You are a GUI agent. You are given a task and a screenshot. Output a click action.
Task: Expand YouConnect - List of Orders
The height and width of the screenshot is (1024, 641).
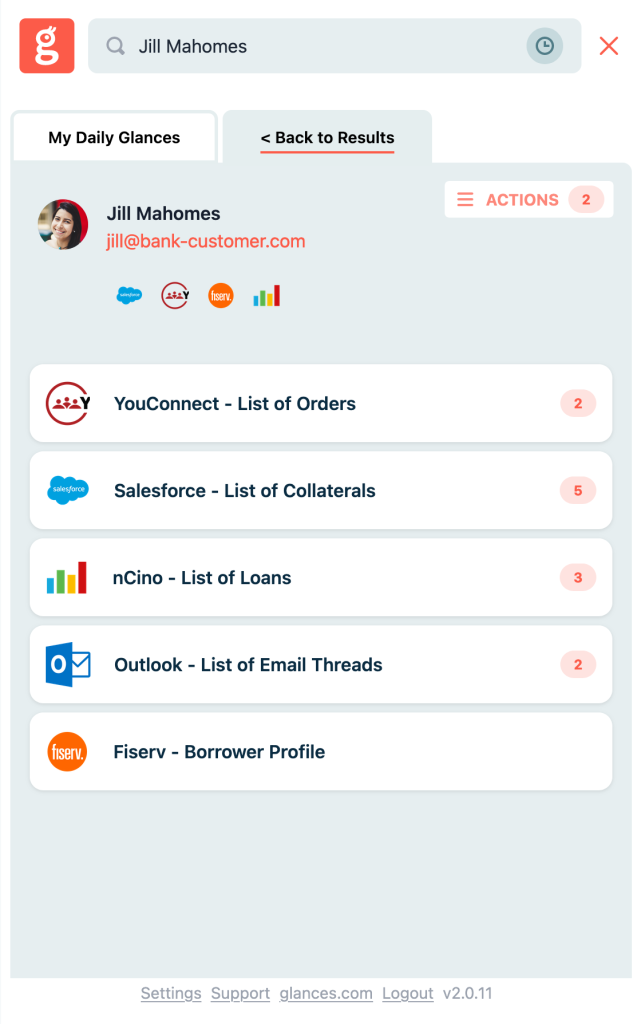(320, 404)
